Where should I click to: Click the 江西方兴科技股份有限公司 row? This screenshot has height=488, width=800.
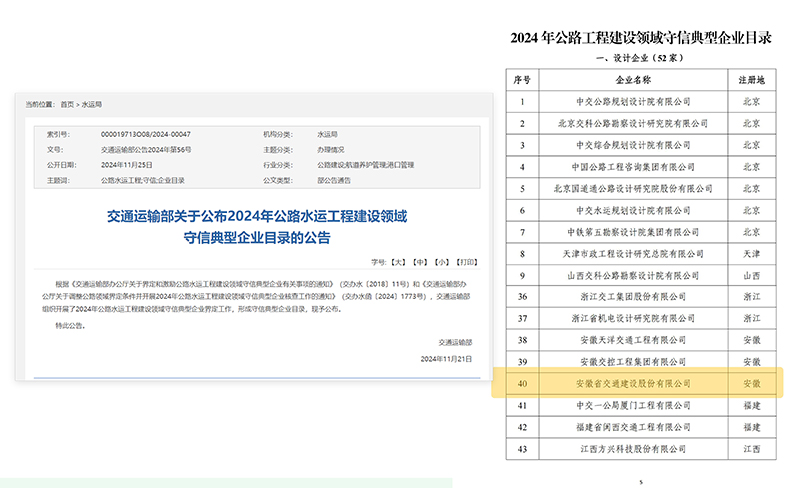[632, 447]
